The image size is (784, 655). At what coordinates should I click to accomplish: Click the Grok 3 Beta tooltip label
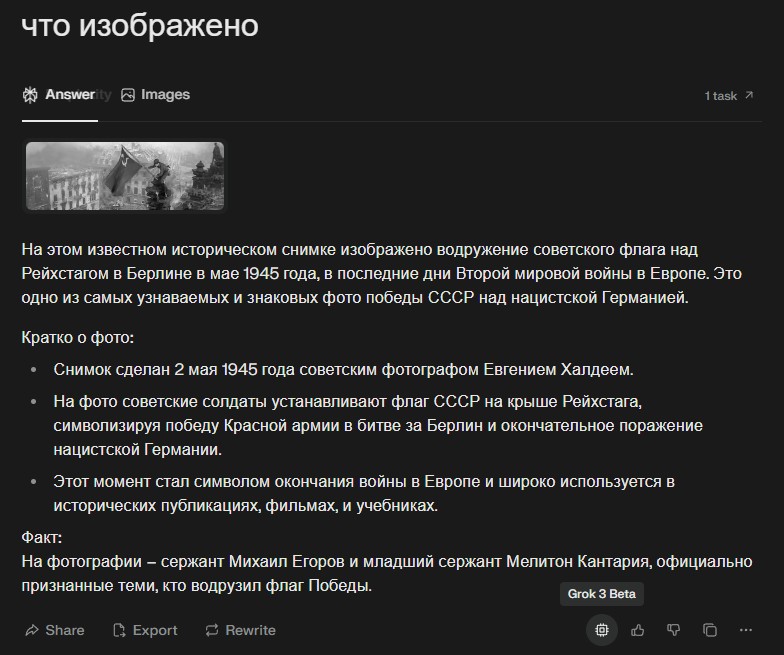(x=602, y=594)
